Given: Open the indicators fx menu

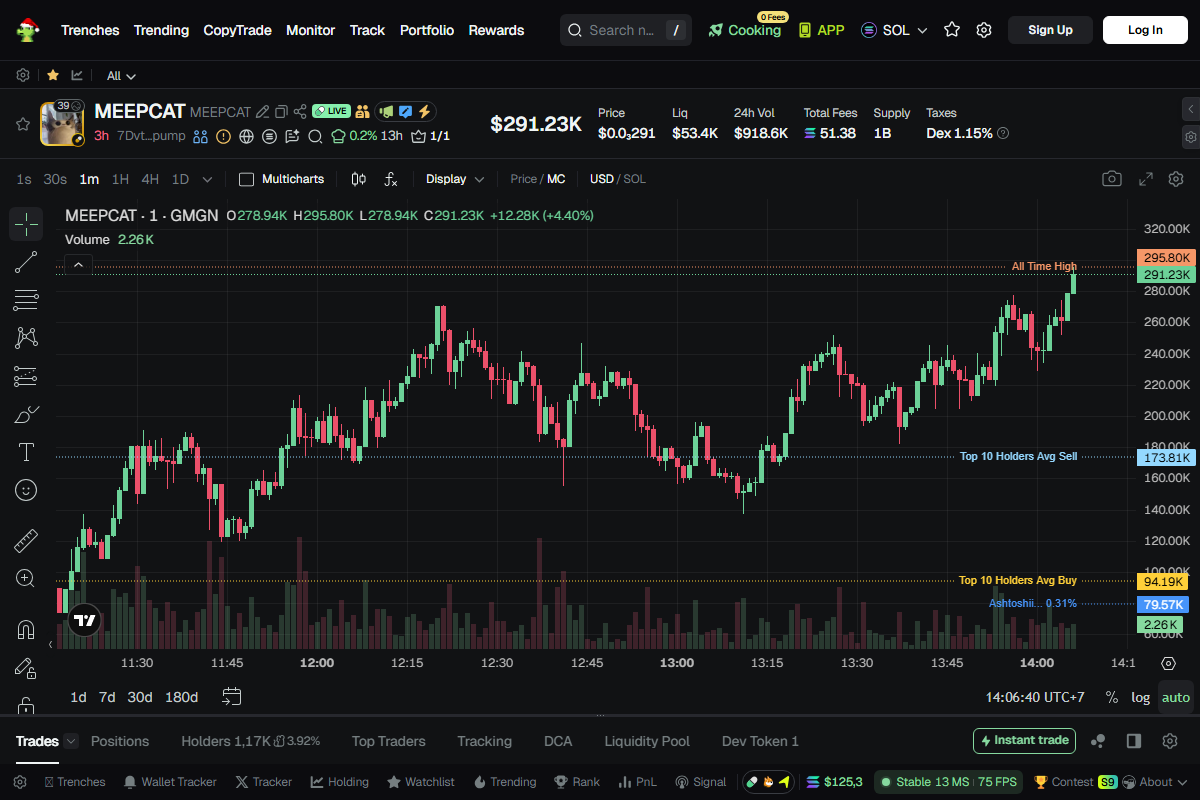Looking at the screenshot, I should point(391,179).
